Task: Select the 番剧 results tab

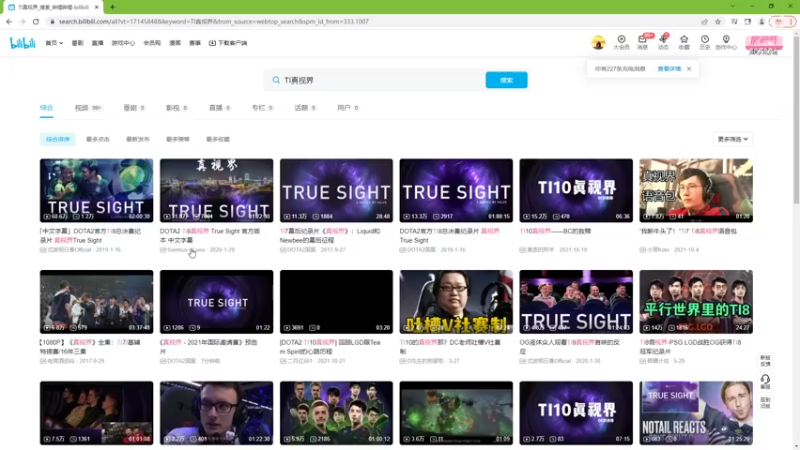Action: (134, 108)
